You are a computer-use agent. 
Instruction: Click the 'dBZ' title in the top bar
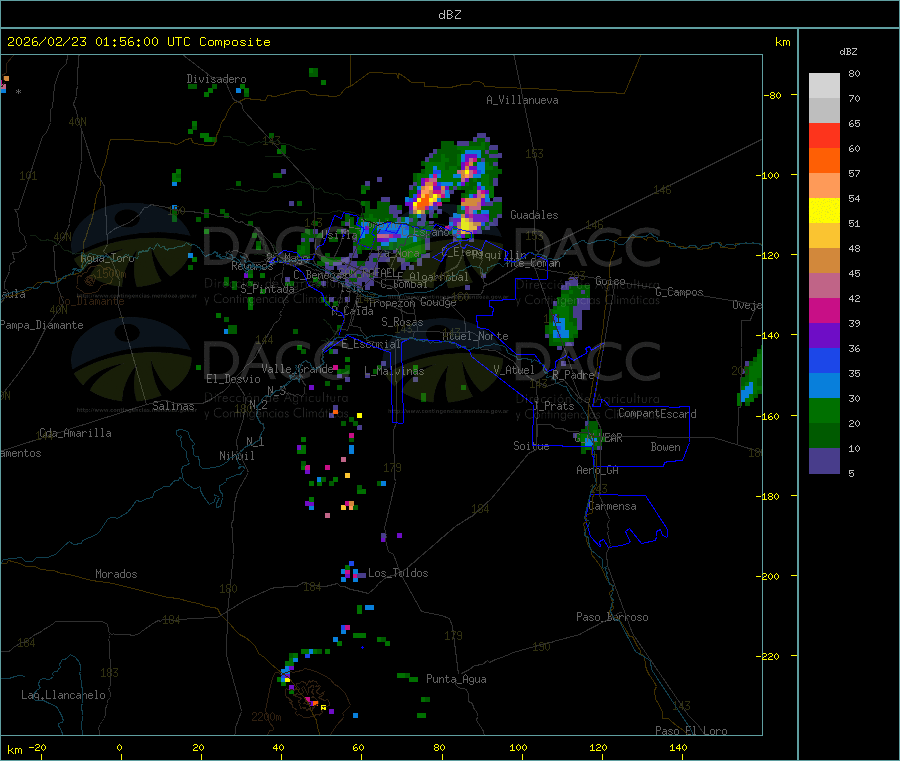point(449,15)
